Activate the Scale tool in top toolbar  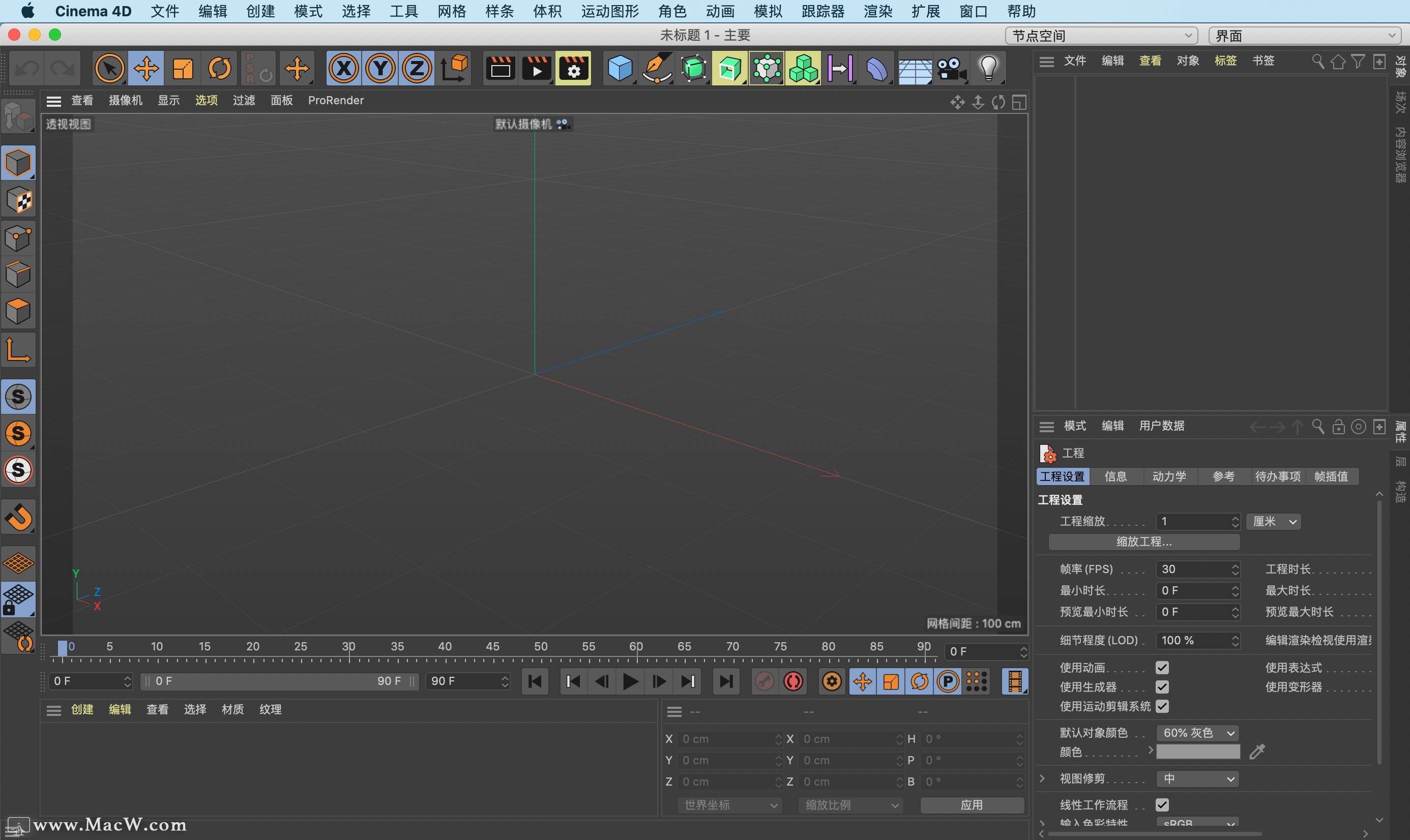[x=183, y=69]
